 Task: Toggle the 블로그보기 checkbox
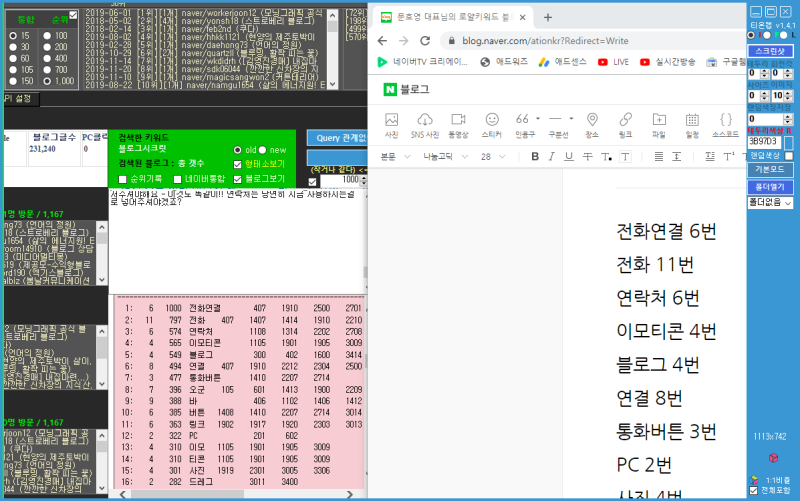coord(237,179)
